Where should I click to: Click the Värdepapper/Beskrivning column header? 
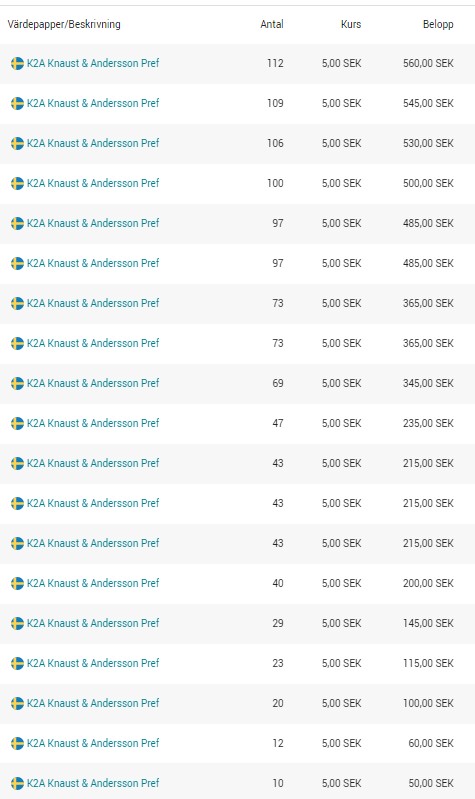[64, 24]
